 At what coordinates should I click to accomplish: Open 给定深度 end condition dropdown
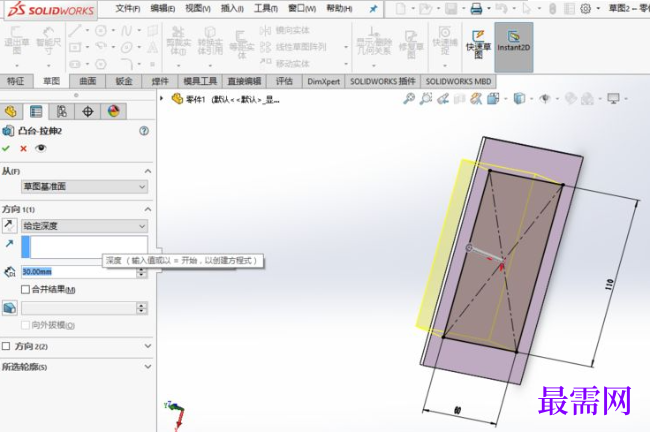(84, 226)
